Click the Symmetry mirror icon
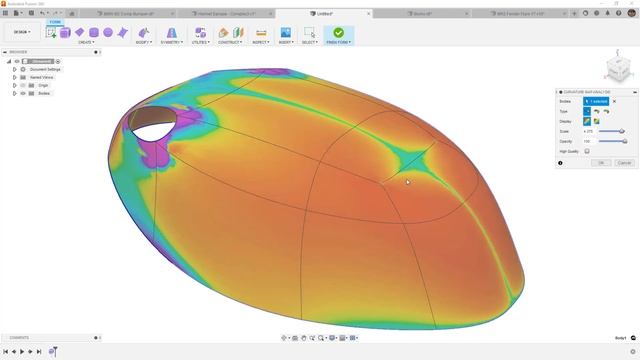640x360 pixels. tap(172, 33)
